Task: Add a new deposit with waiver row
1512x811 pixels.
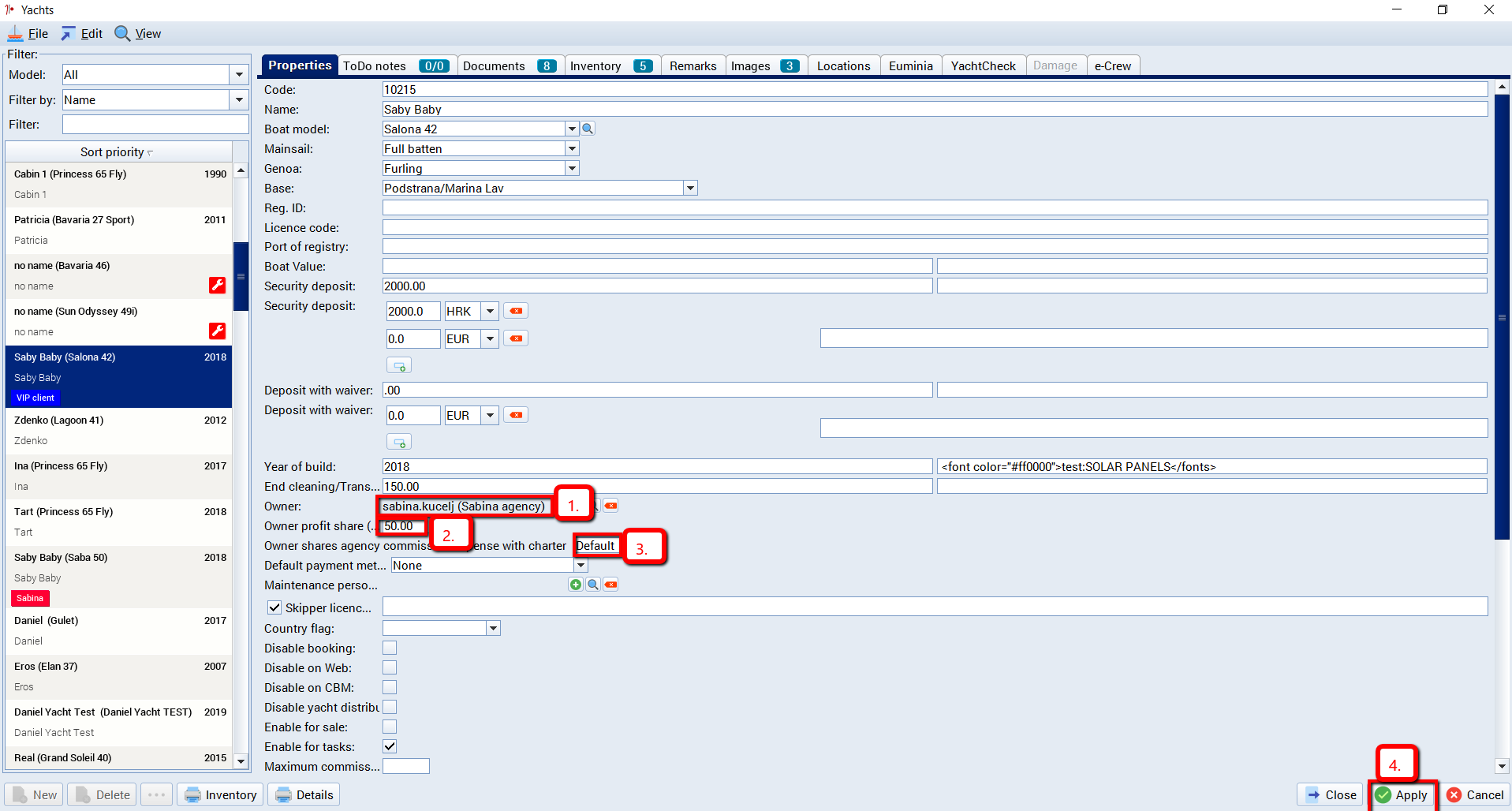Action: [399, 443]
